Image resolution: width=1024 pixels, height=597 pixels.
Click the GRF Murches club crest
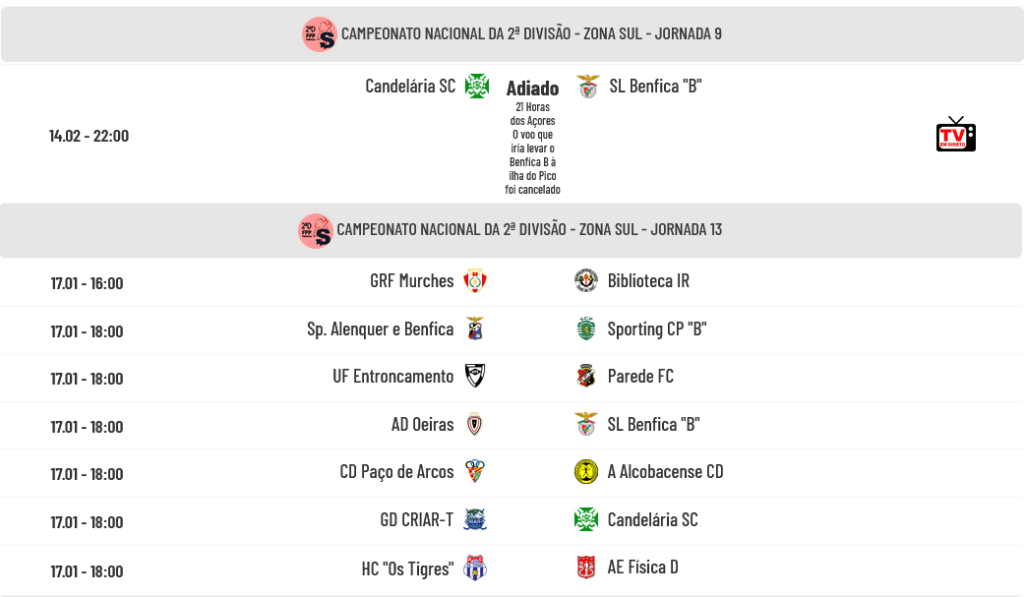tap(474, 281)
